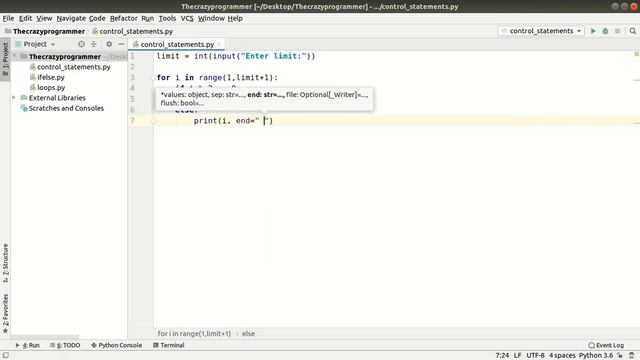Open the control_statements run configuration dropdown
640x360 pixels.
[x=541, y=31]
